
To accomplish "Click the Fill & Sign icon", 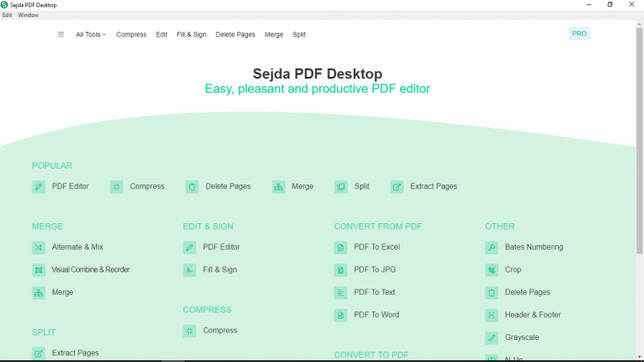I will point(189,270).
